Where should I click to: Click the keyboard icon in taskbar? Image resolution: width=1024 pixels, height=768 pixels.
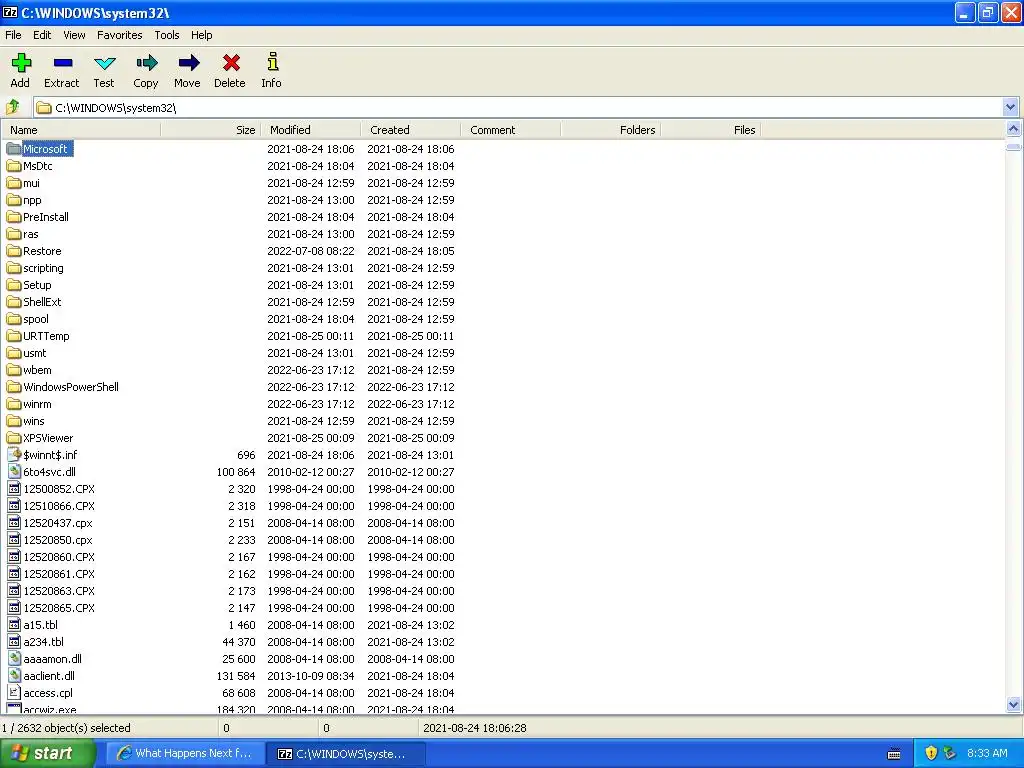(894, 754)
